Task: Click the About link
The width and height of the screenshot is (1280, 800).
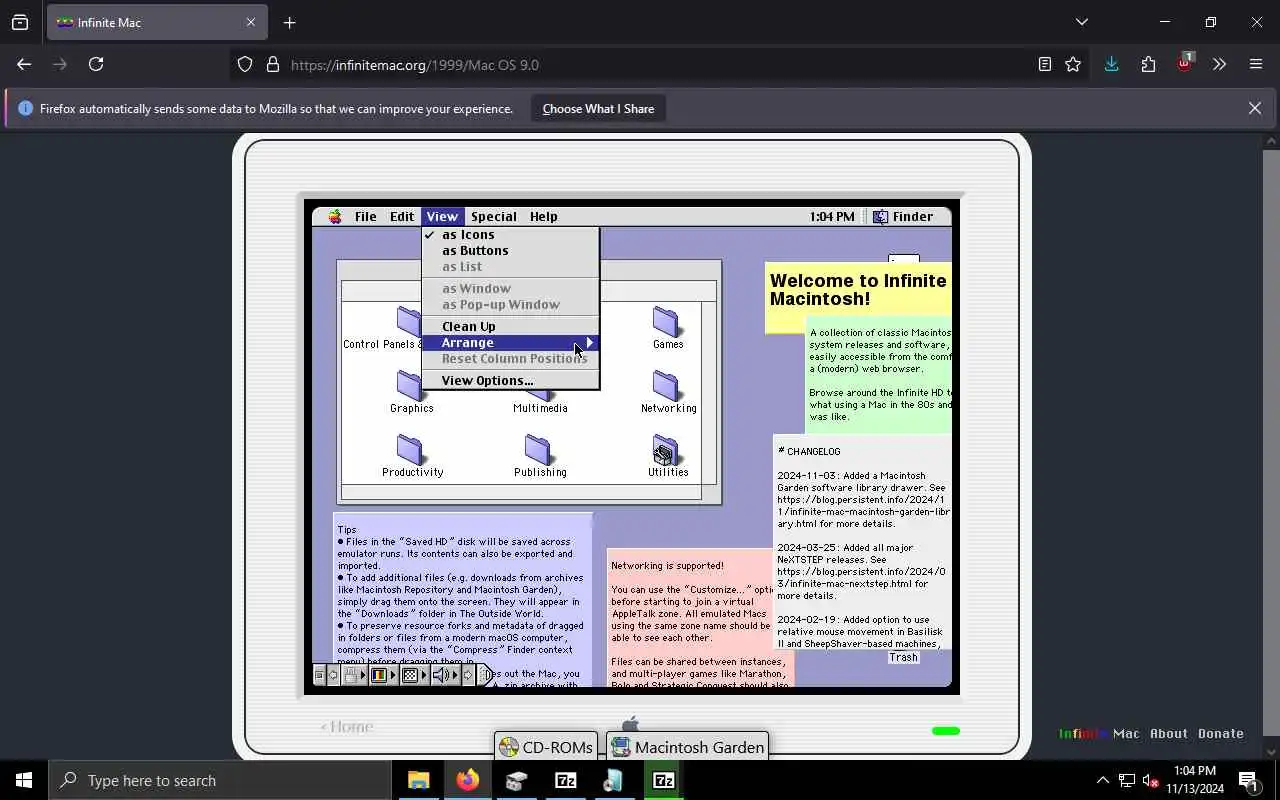Action: point(1169,733)
